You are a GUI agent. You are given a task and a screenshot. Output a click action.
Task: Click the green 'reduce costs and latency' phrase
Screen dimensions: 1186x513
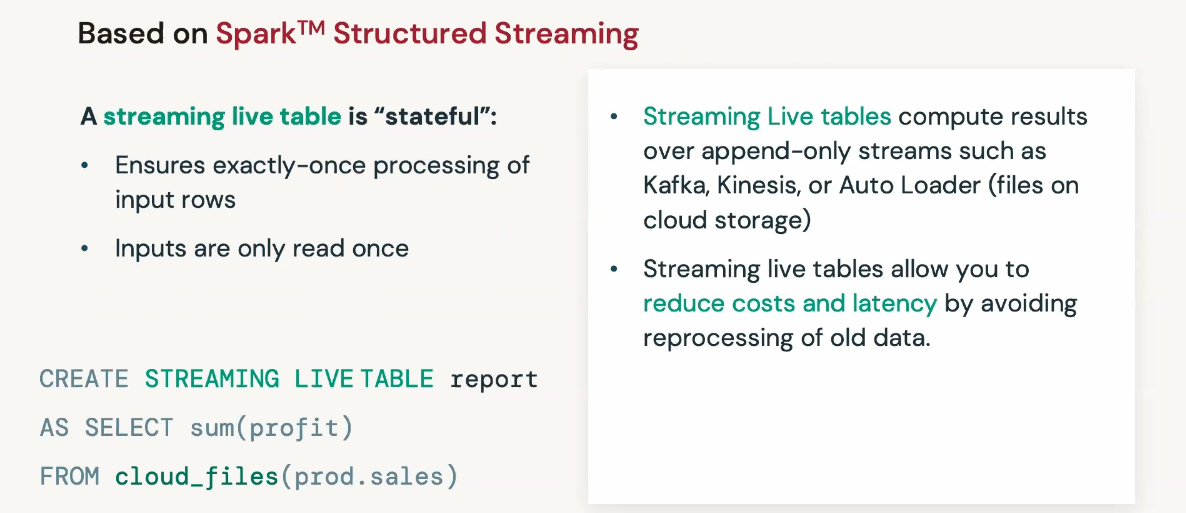click(790, 303)
